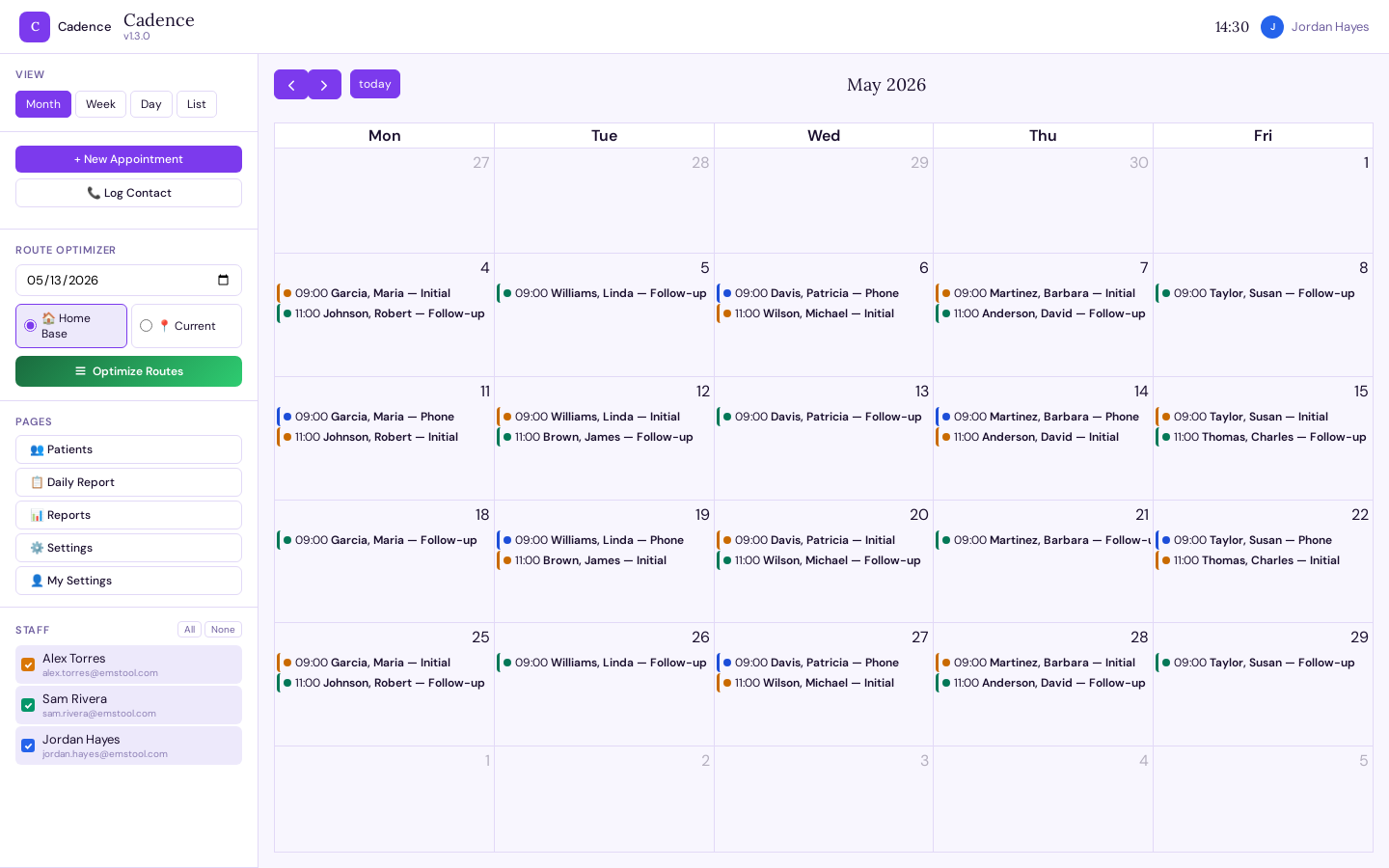Open May 7 Martinez, Barbara Initial appointment

1043,293
